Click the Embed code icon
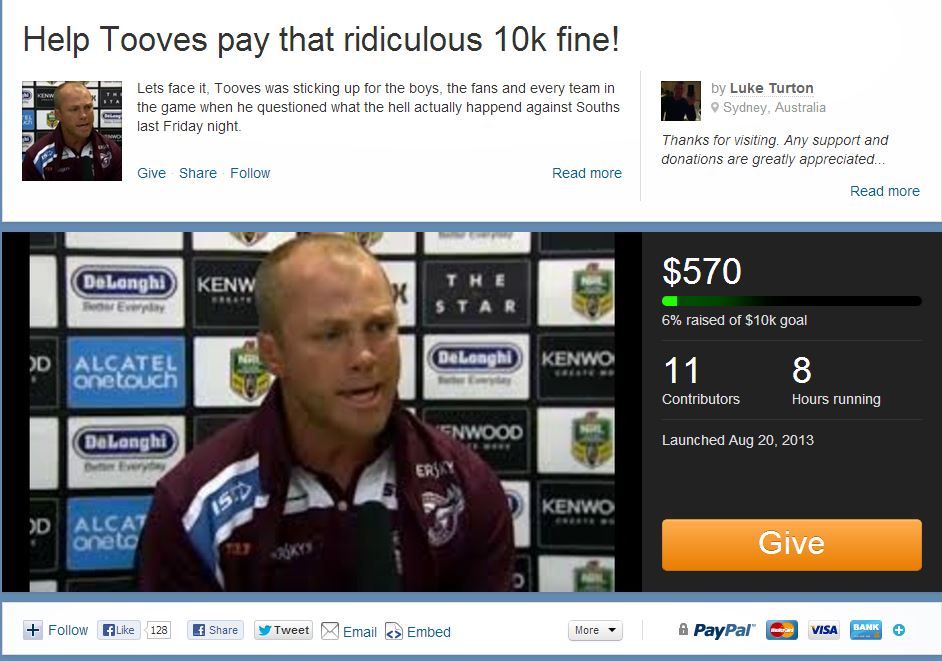Image resolution: width=942 pixels, height=661 pixels. 394,631
